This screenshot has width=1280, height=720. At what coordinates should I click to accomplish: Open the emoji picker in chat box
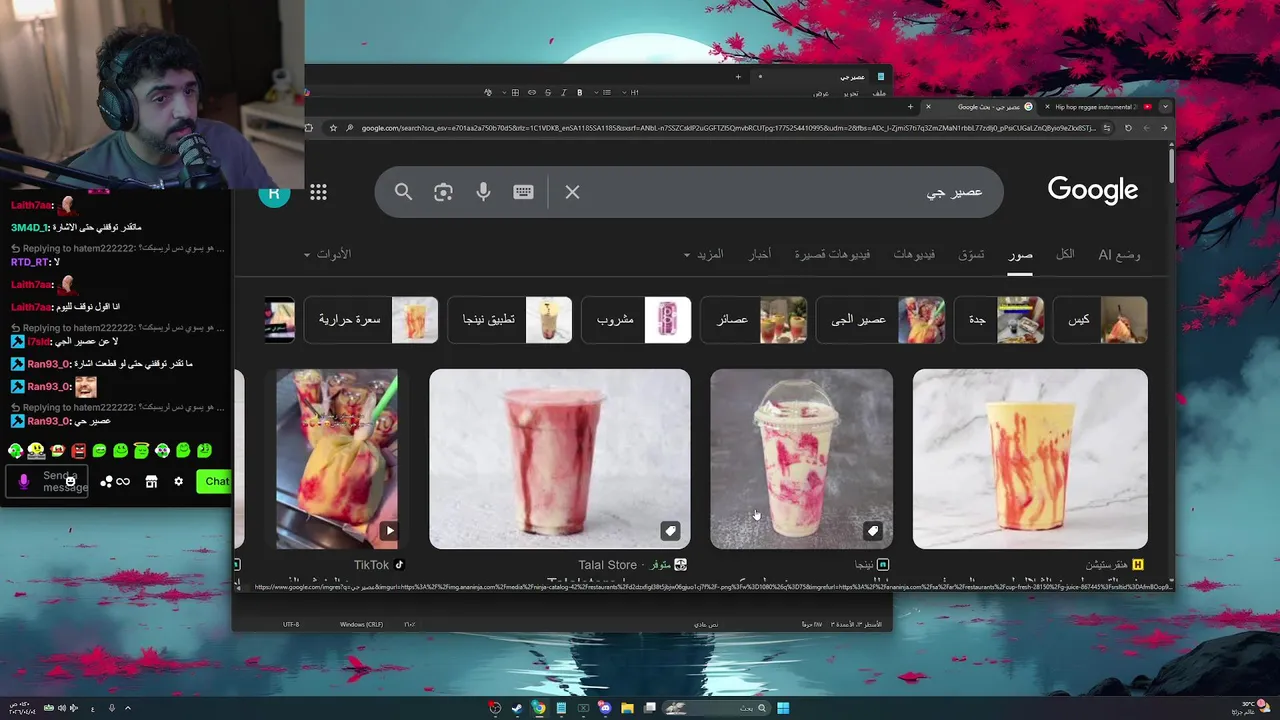pos(71,481)
